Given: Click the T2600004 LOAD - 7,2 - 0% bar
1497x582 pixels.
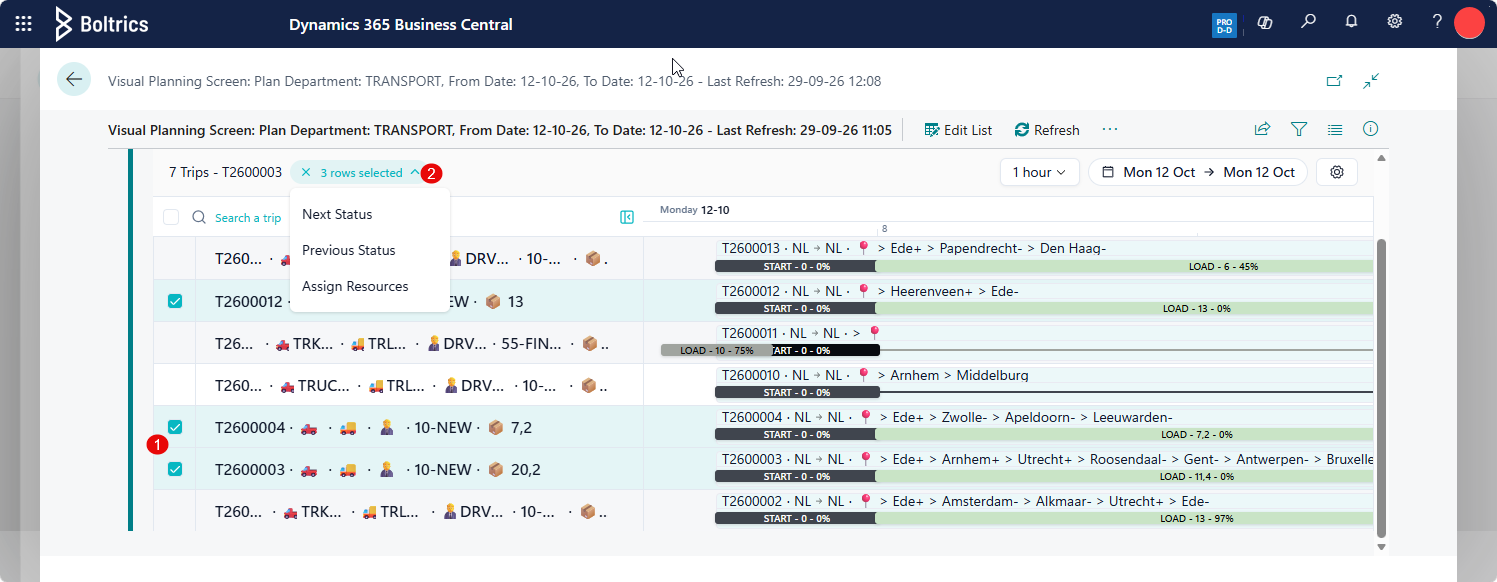Looking at the screenshot, I should click(1124, 435).
